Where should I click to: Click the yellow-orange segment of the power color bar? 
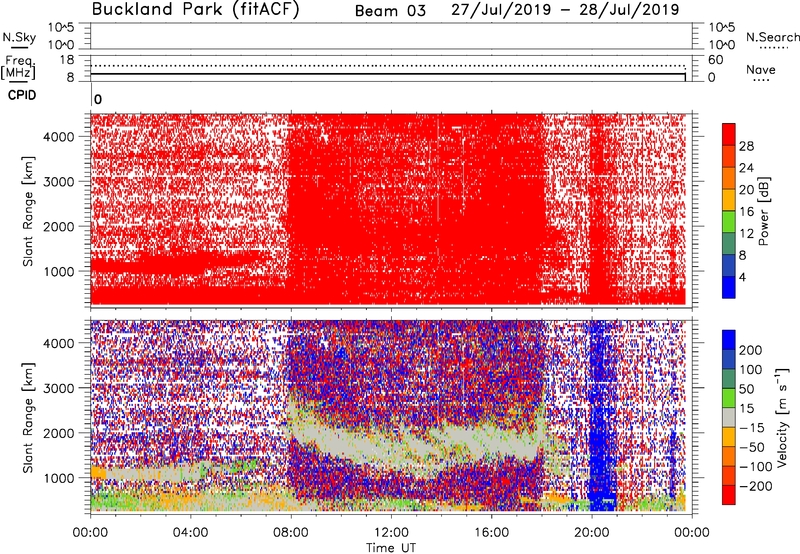[729, 199]
